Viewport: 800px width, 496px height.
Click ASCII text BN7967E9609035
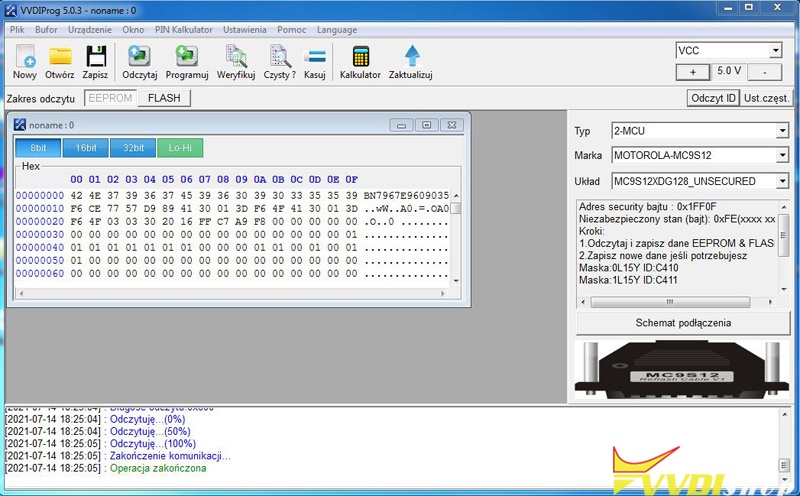[406, 195]
